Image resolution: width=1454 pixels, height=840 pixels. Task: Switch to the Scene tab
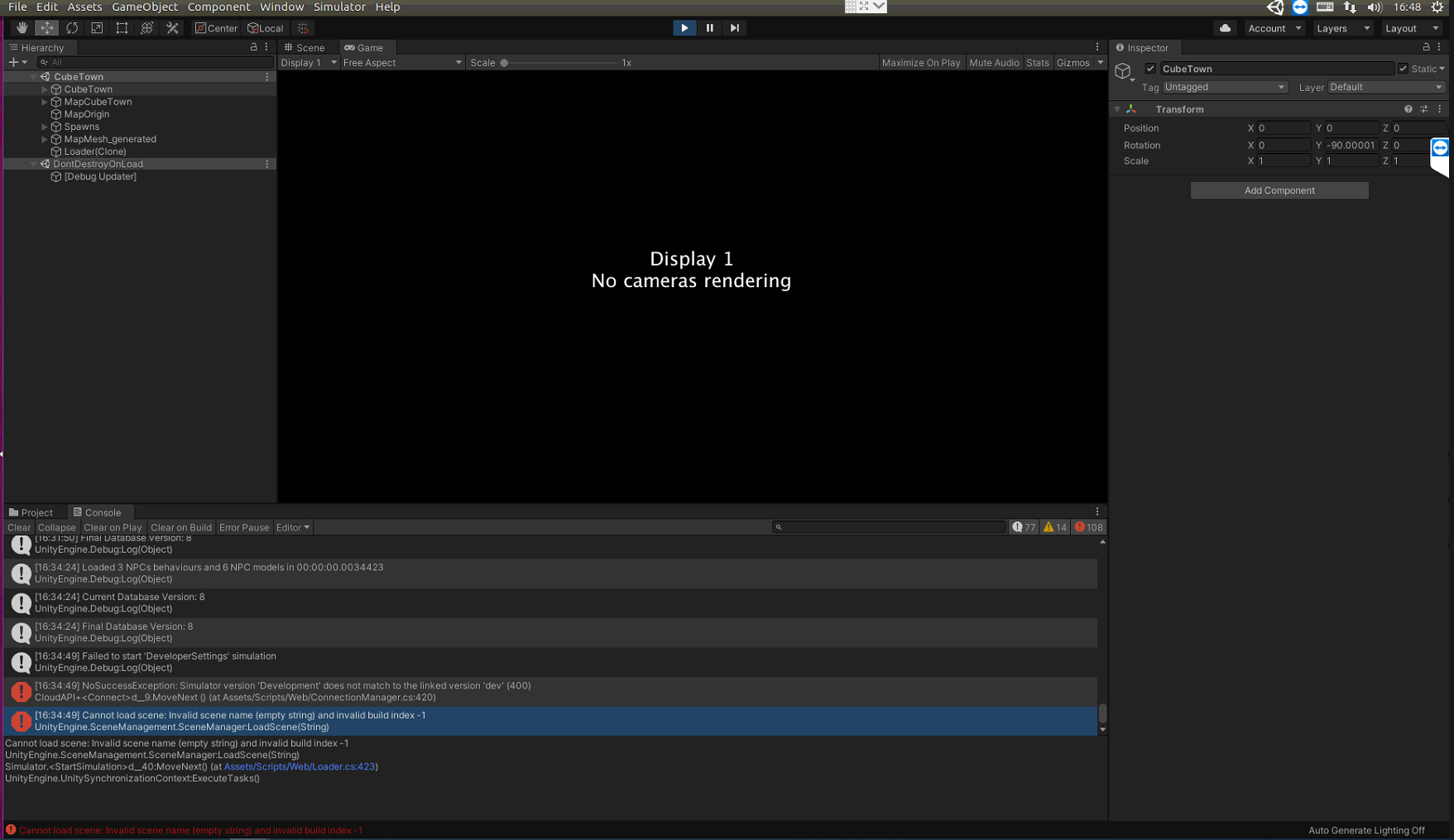308,47
